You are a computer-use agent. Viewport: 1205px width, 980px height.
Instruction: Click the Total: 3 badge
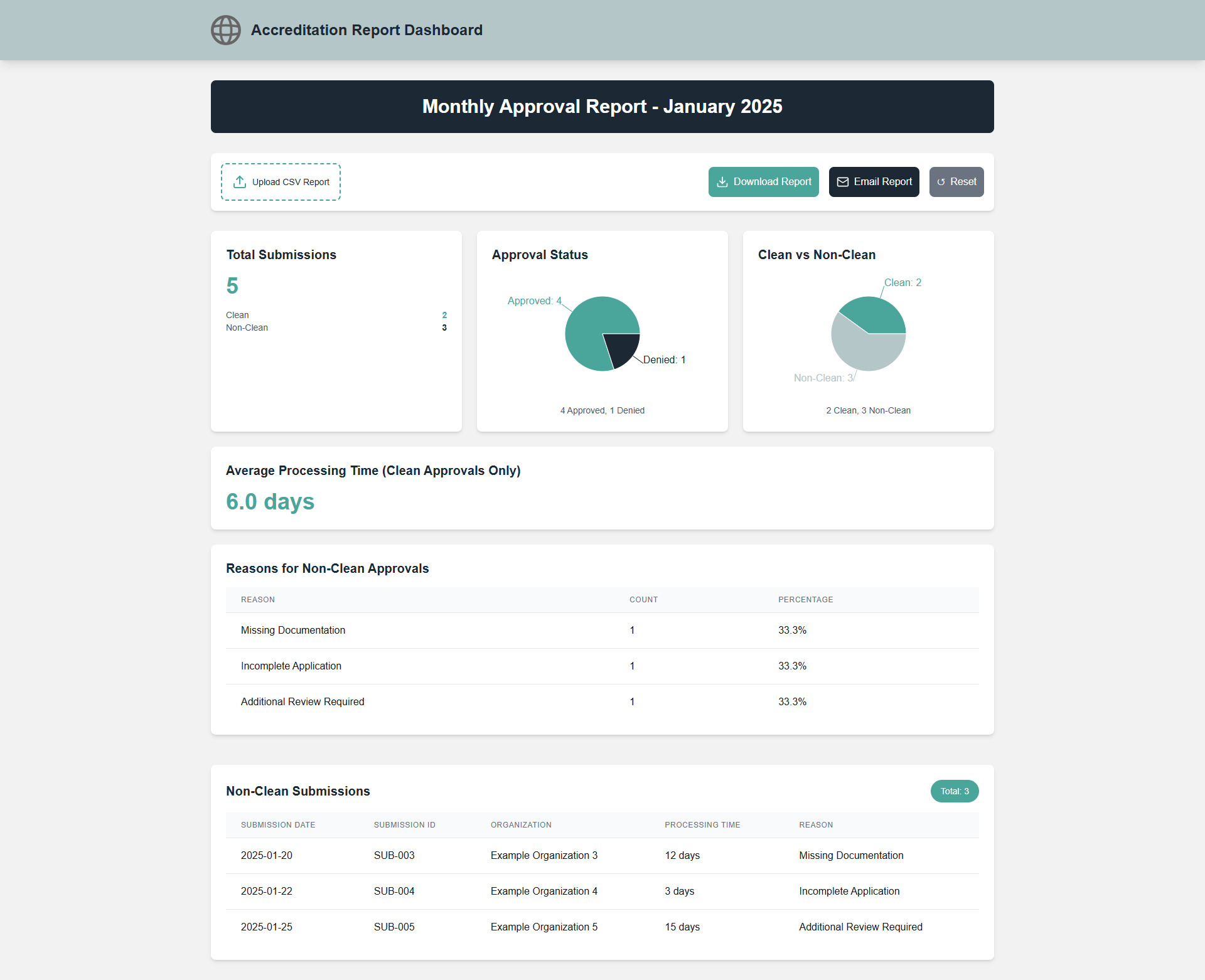(x=954, y=791)
